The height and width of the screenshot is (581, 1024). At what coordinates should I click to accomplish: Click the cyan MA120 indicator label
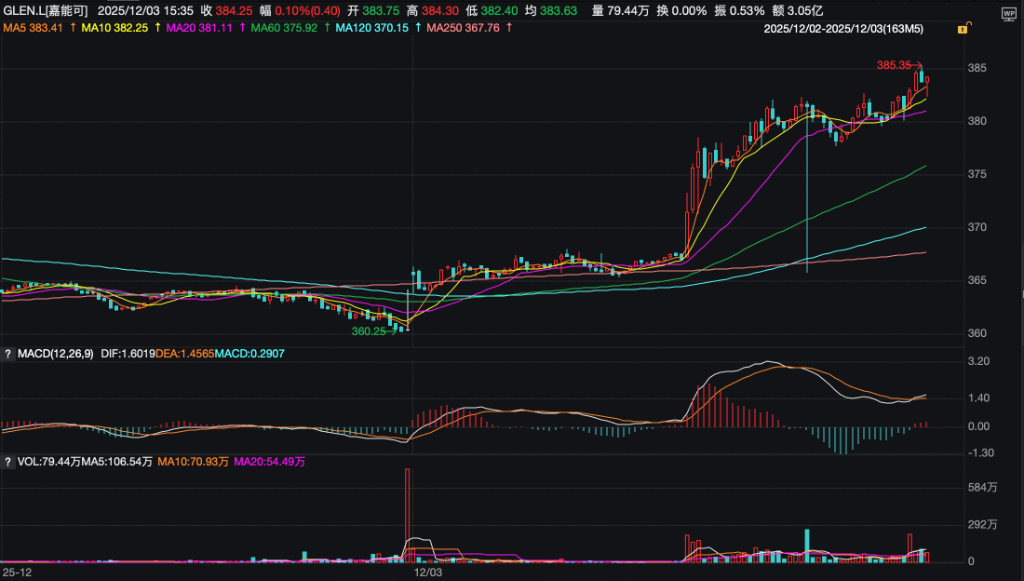(372, 28)
